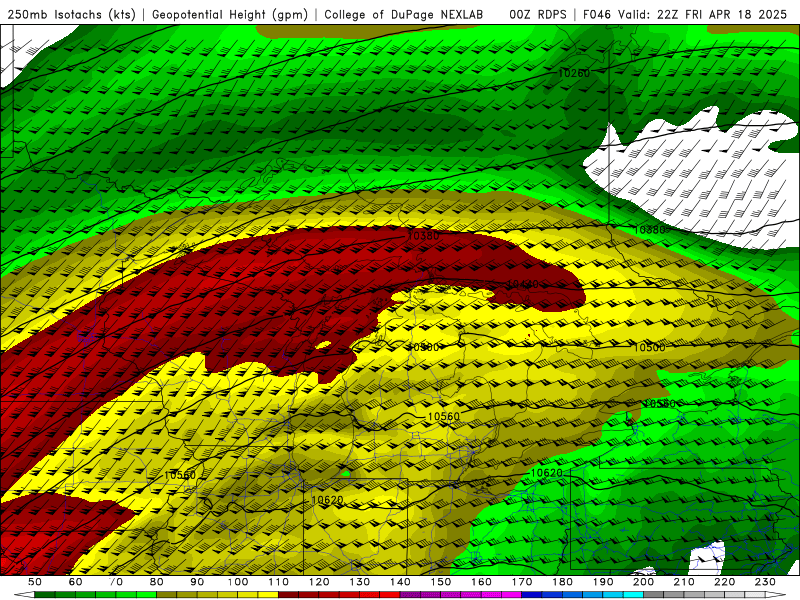
Task: Click the bright yellow swatch just left of 110
Action: point(268,595)
